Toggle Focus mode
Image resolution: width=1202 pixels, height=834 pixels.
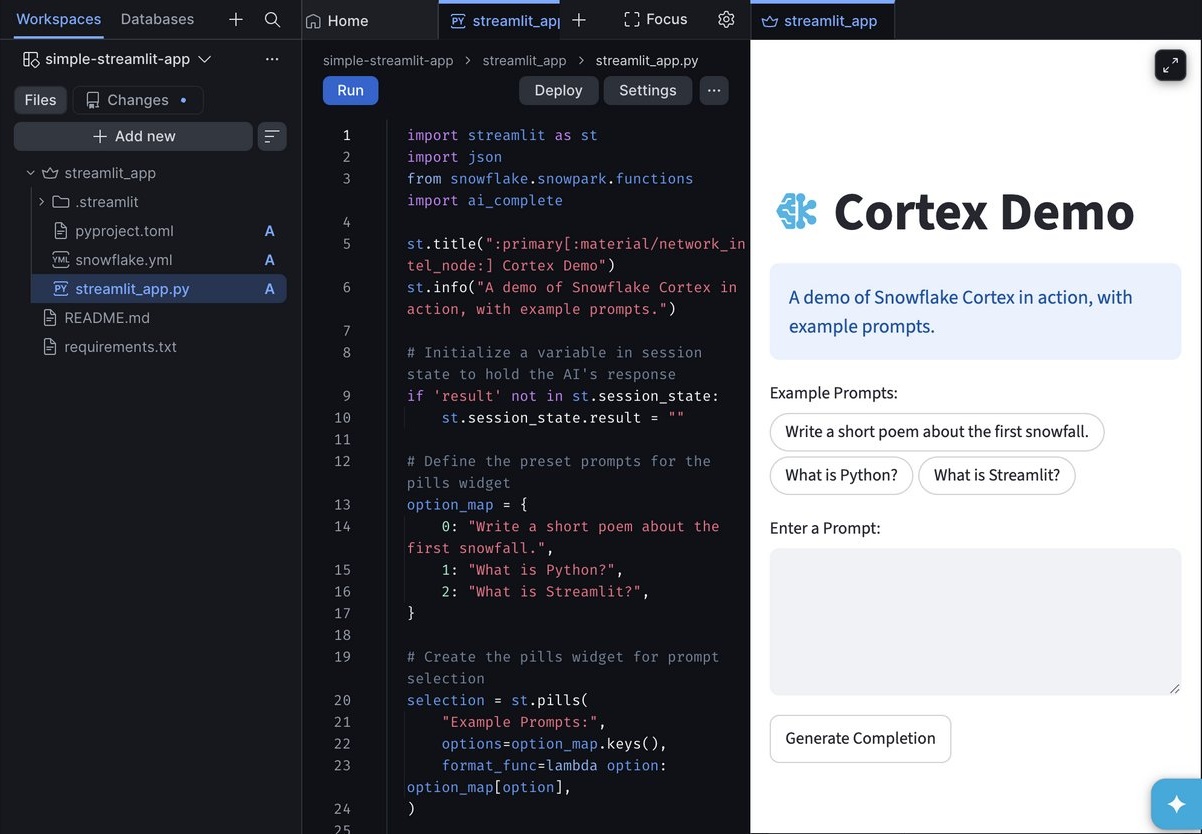point(655,19)
